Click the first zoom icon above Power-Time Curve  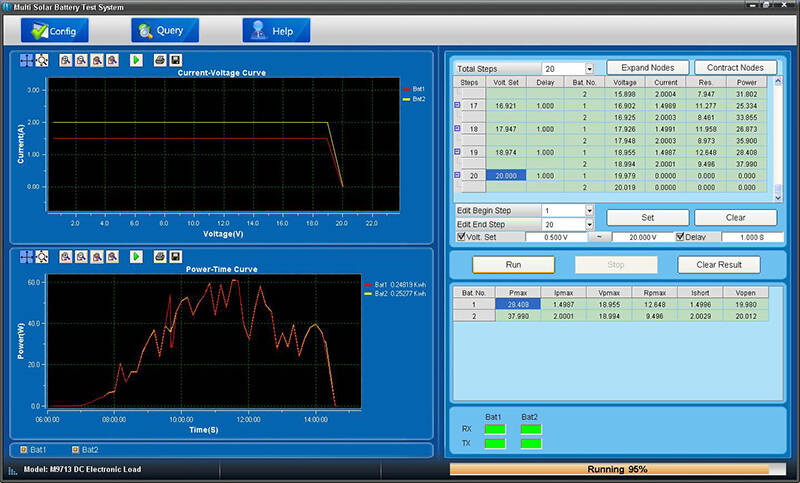(66, 257)
